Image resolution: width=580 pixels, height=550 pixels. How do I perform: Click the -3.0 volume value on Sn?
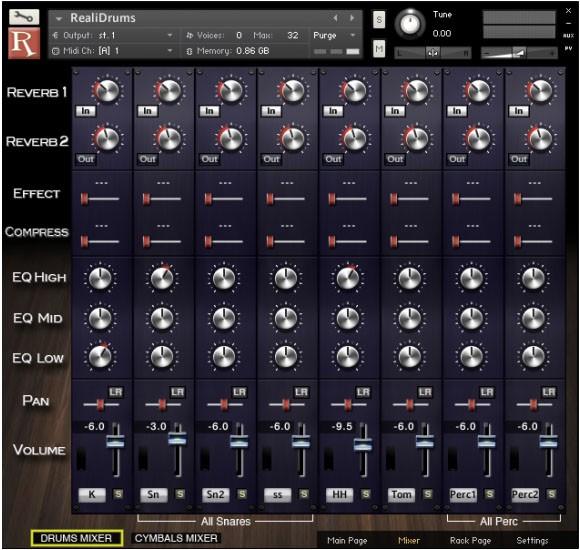pos(156,427)
